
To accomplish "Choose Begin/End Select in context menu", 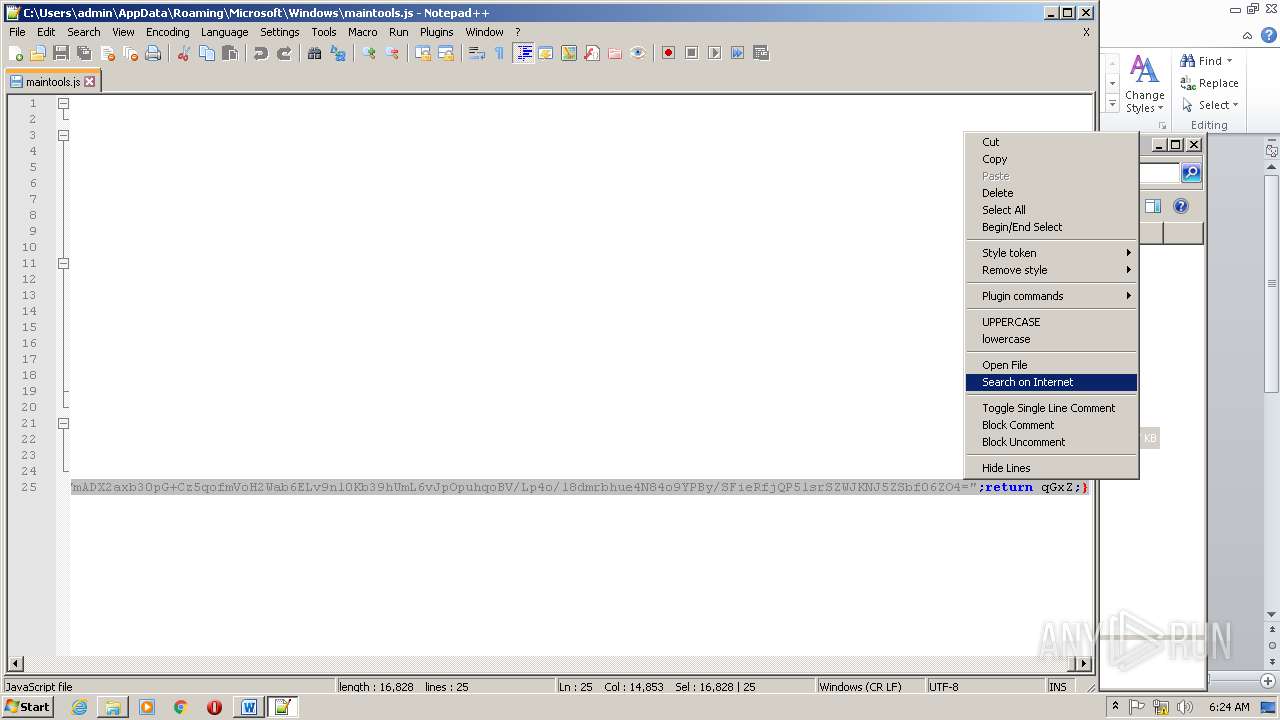I will click(x=1051, y=227).
